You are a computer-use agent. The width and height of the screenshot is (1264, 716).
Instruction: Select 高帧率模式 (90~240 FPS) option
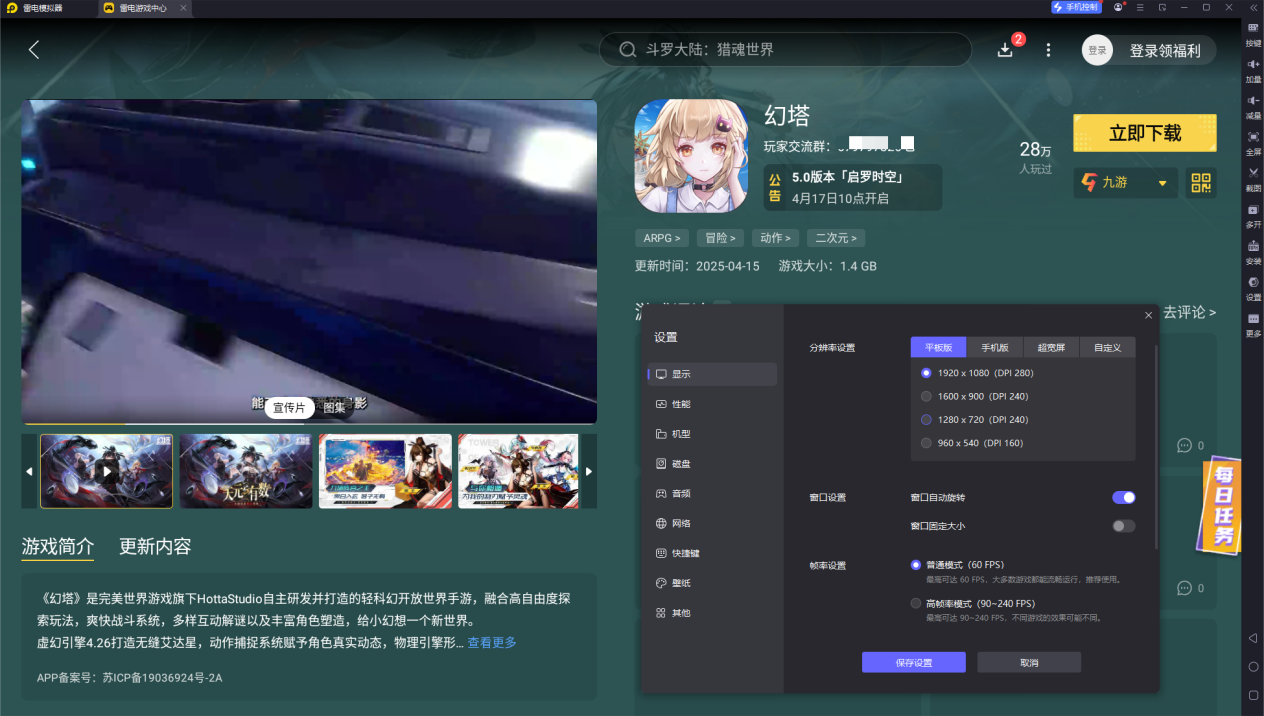[x=972, y=604]
